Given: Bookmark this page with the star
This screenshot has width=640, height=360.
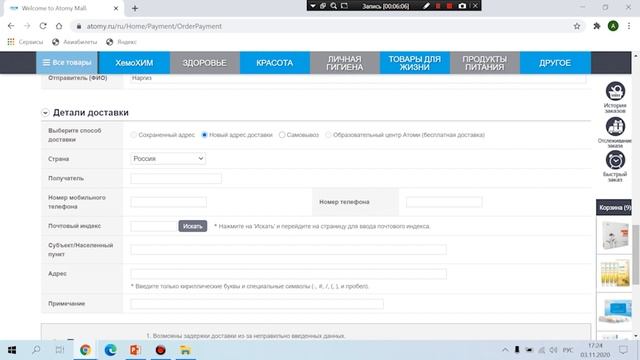Looking at the screenshot, I should [x=577, y=26].
